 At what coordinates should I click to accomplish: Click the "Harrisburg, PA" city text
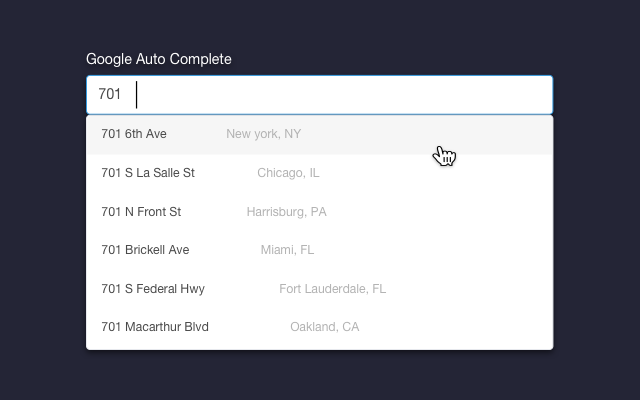286,212
